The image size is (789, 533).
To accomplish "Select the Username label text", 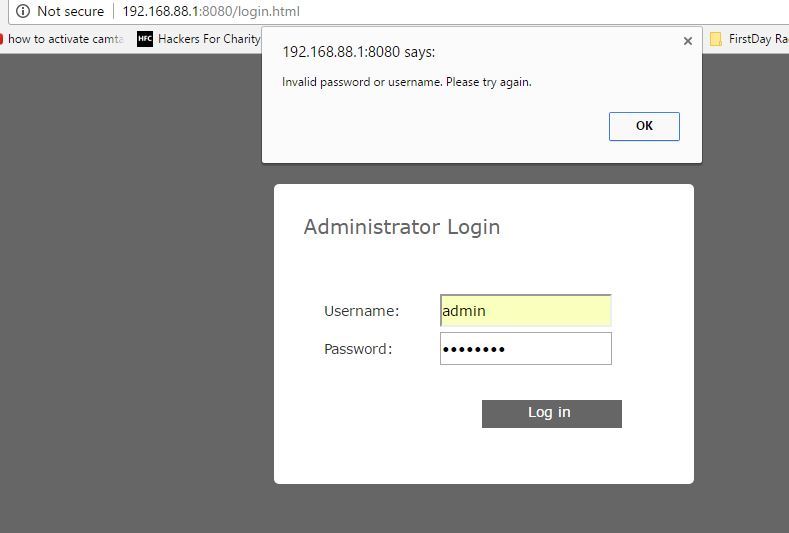I will (x=361, y=311).
